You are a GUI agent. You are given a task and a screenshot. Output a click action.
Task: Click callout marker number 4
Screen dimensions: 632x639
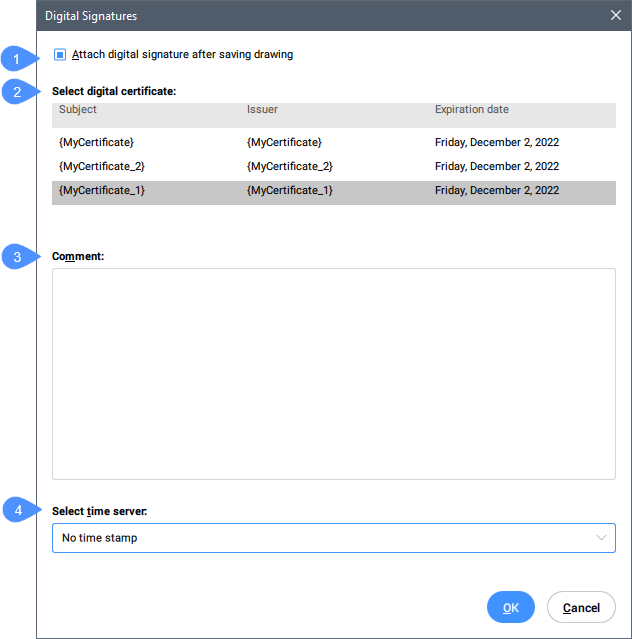tap(17, 511)
